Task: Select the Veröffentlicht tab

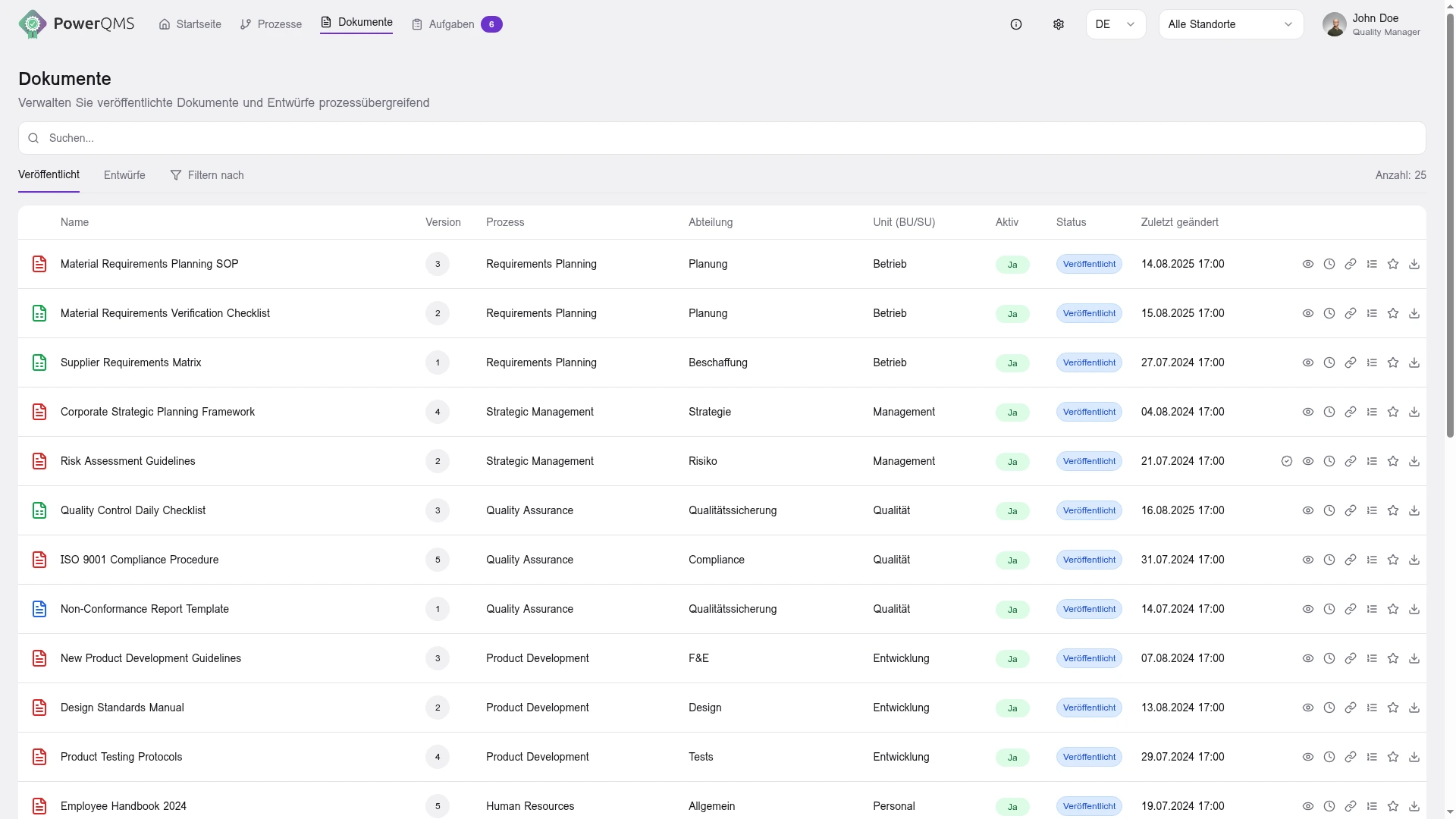Action: click(49, 174)
